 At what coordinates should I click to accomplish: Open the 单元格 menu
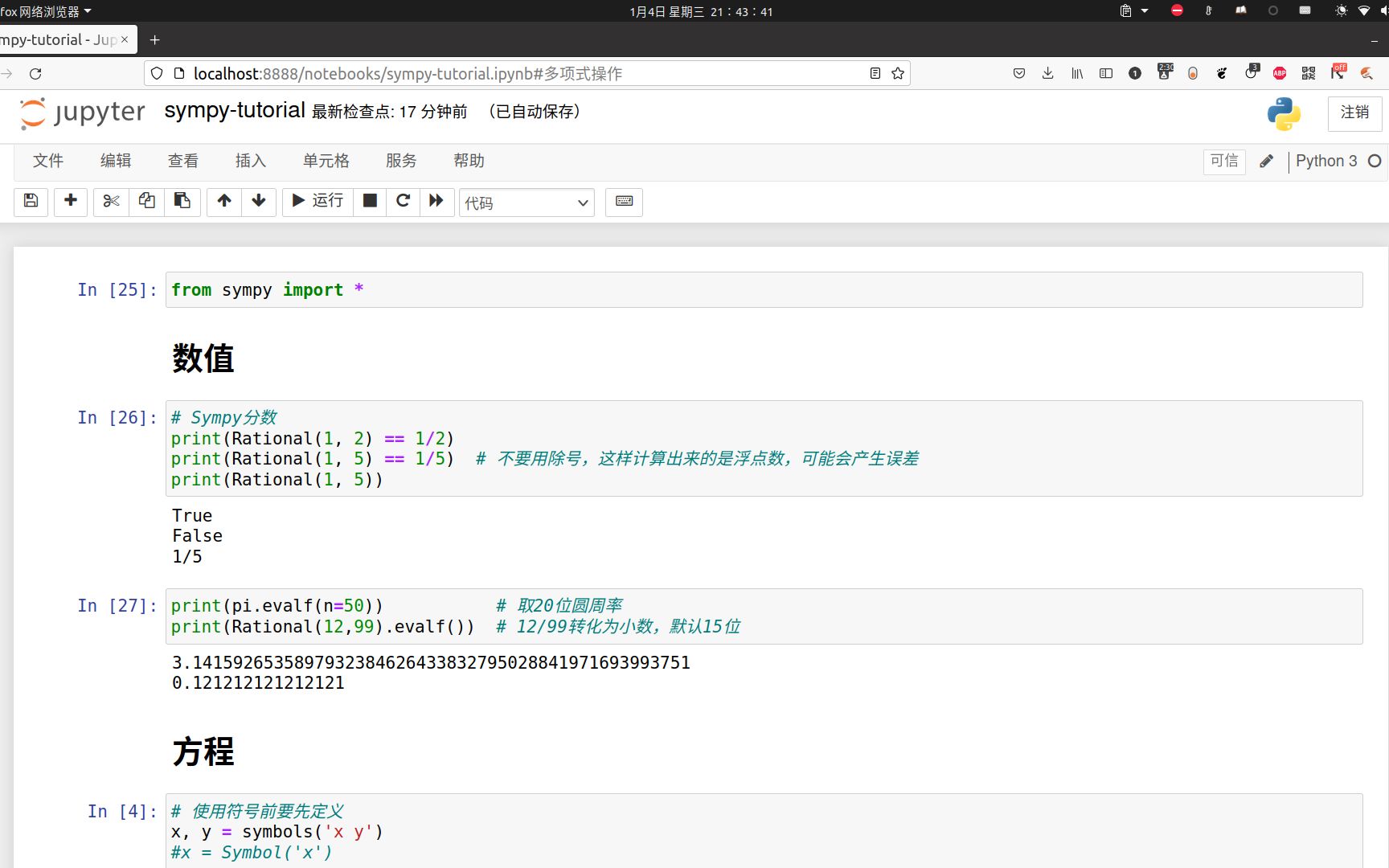(x=326, y=161)
